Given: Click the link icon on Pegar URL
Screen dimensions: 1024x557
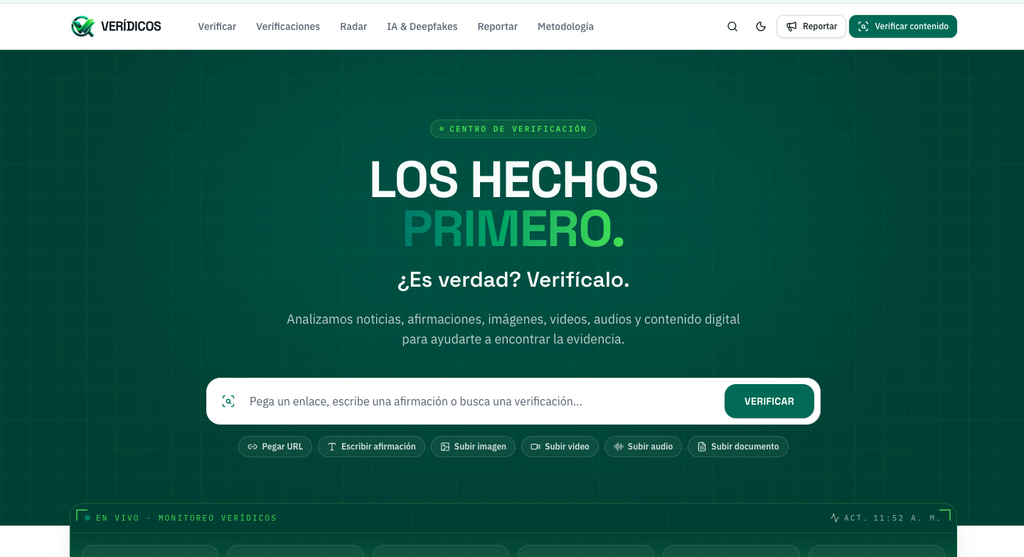Looking at the screenshot, I should tap(252, 447).
